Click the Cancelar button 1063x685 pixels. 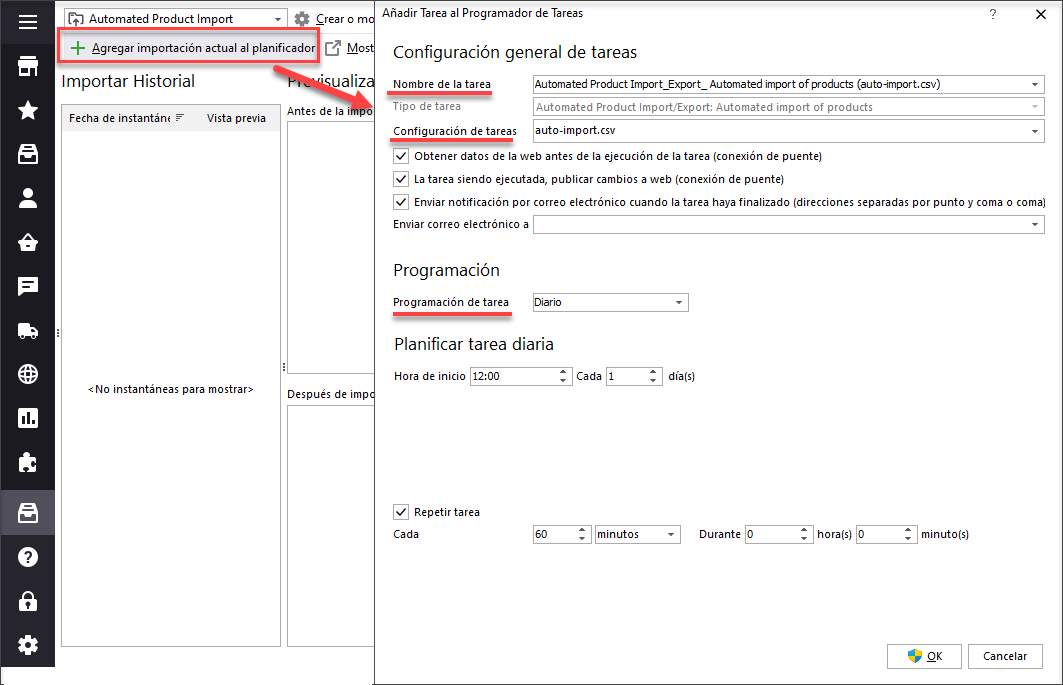point(1005,657)
